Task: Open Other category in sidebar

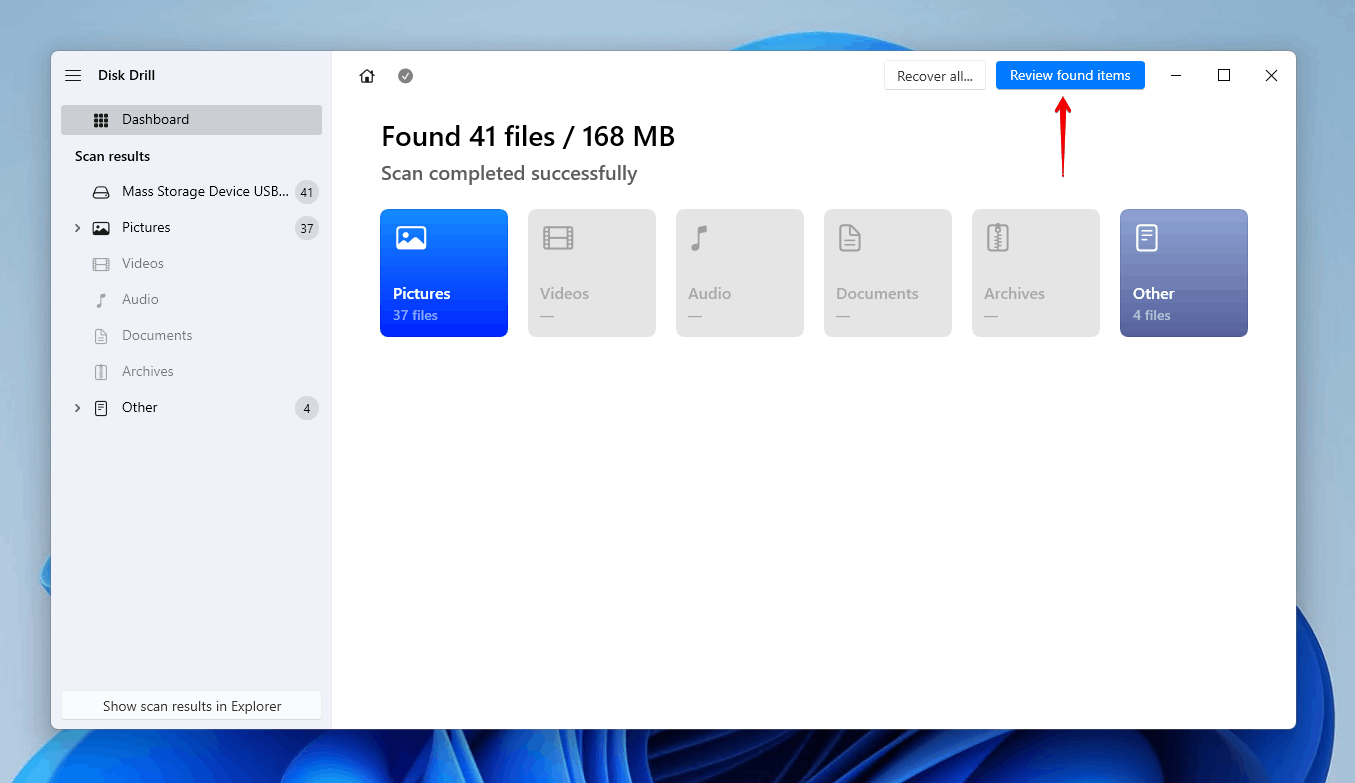Action: (x=191, y=408)
